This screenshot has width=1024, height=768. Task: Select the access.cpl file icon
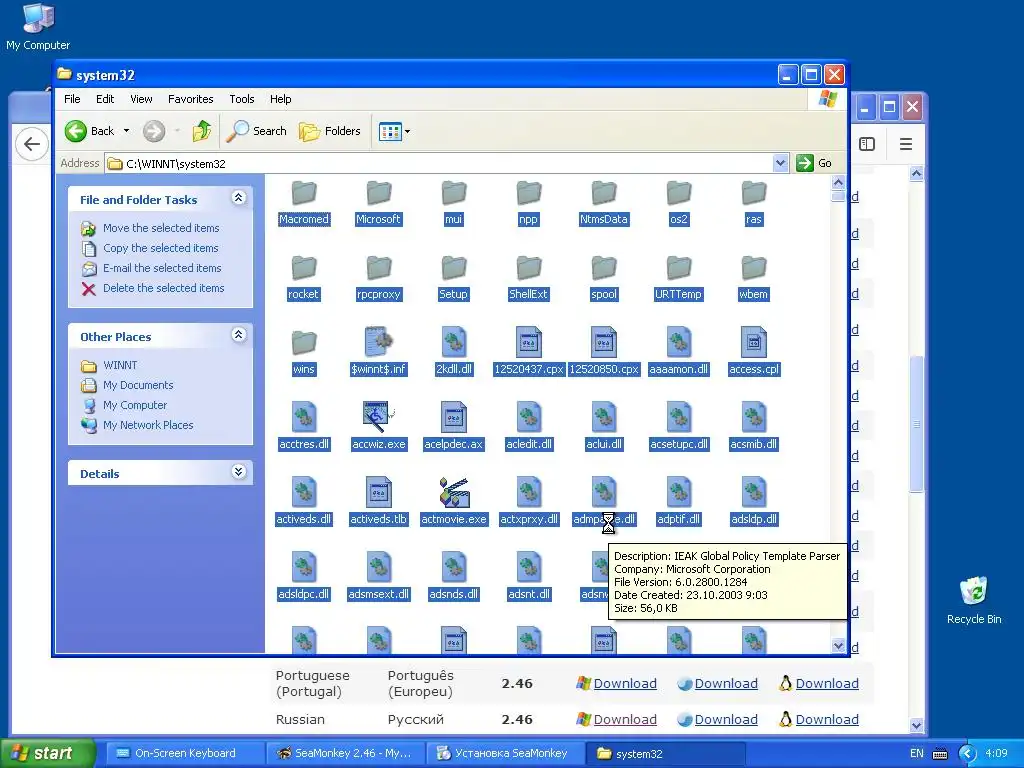754,342
